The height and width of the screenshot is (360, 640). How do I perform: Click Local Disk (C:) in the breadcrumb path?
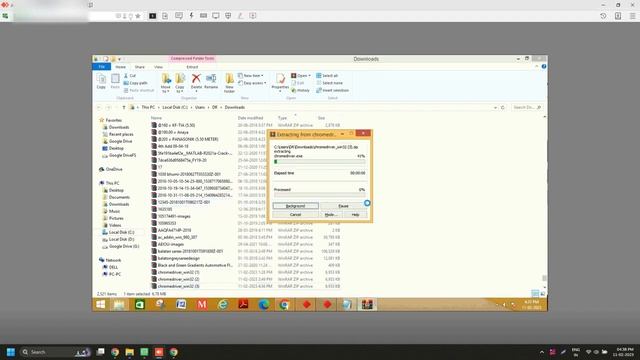pos(175,107)
